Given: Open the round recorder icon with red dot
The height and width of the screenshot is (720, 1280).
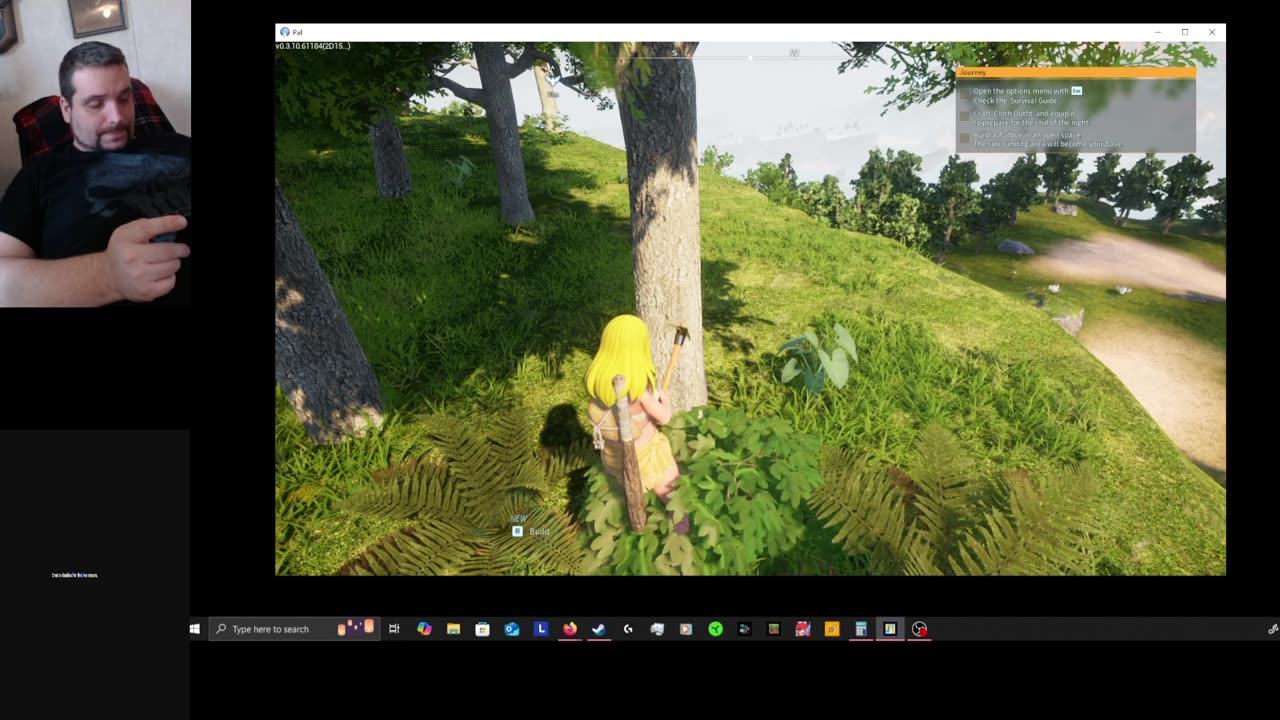Looking at the screenshot, I should pos(919,629).
